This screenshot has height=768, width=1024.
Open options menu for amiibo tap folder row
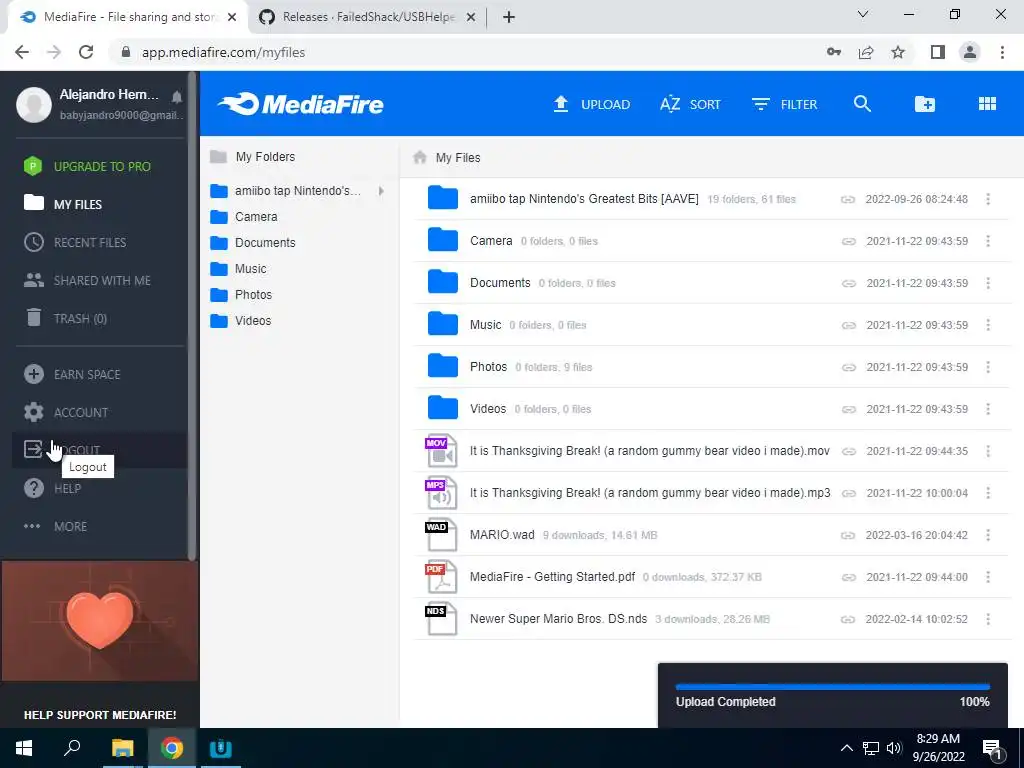pos(988,199)
